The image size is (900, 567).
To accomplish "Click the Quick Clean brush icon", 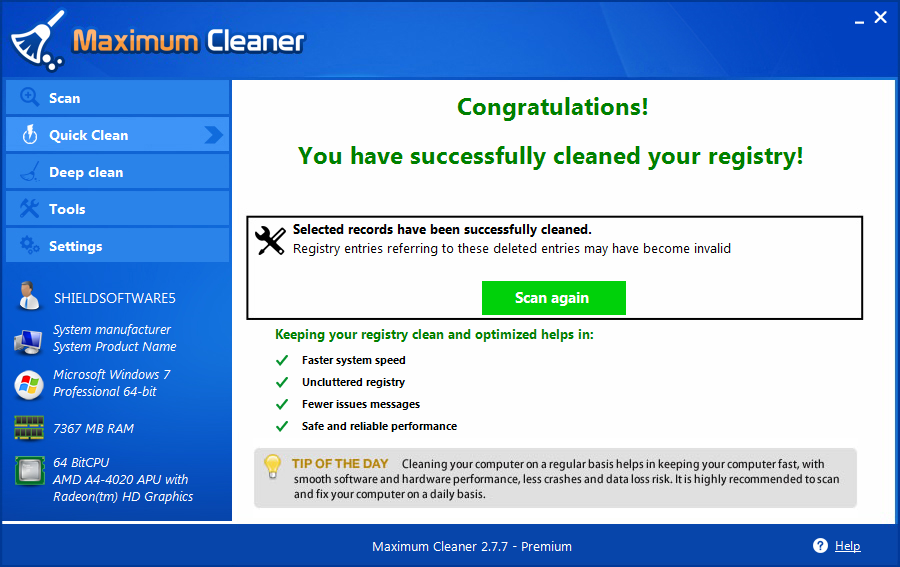I will click(x=30, y=135).
